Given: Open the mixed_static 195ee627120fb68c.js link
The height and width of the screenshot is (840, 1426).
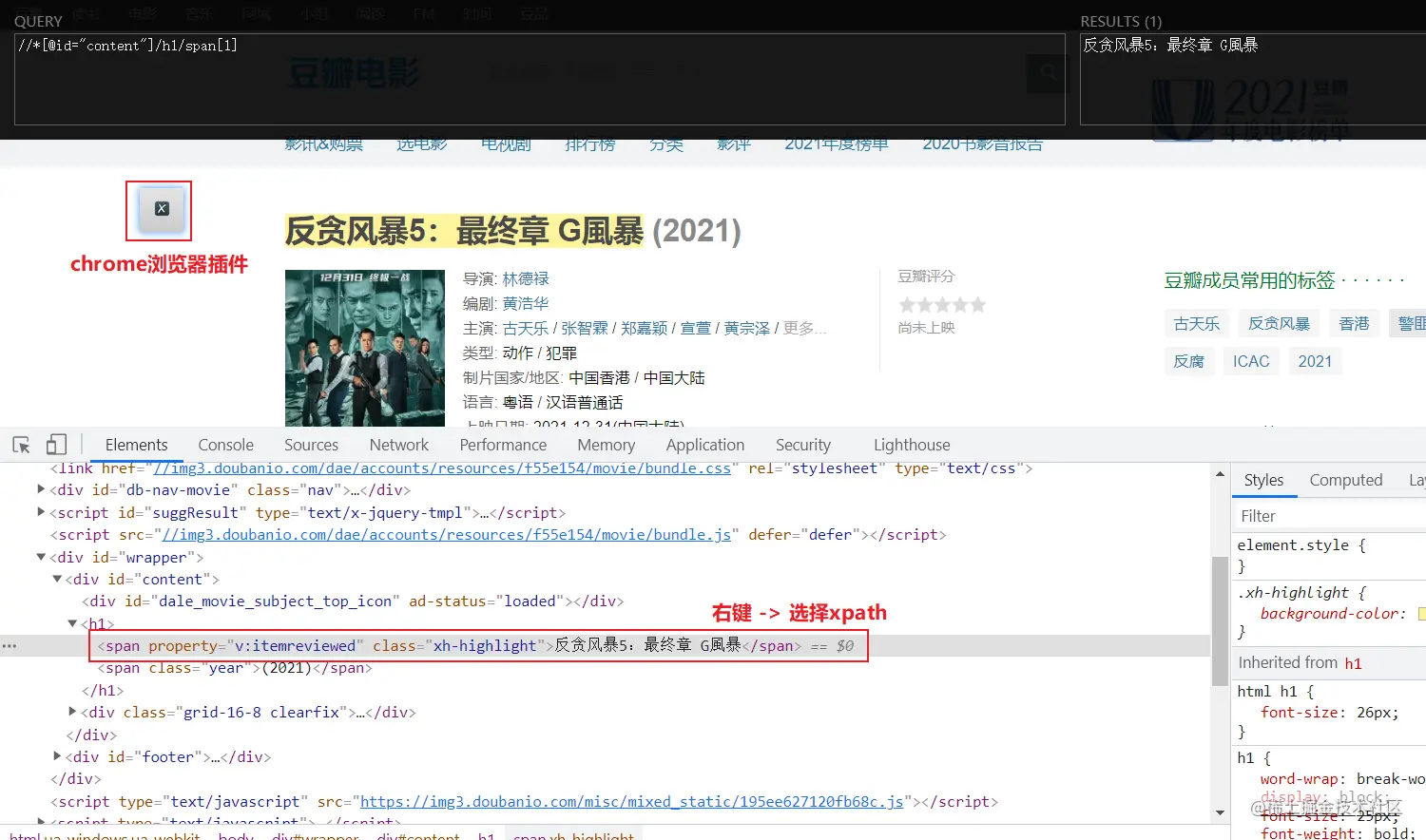Looking at the screenshot, I should [631, 802].
